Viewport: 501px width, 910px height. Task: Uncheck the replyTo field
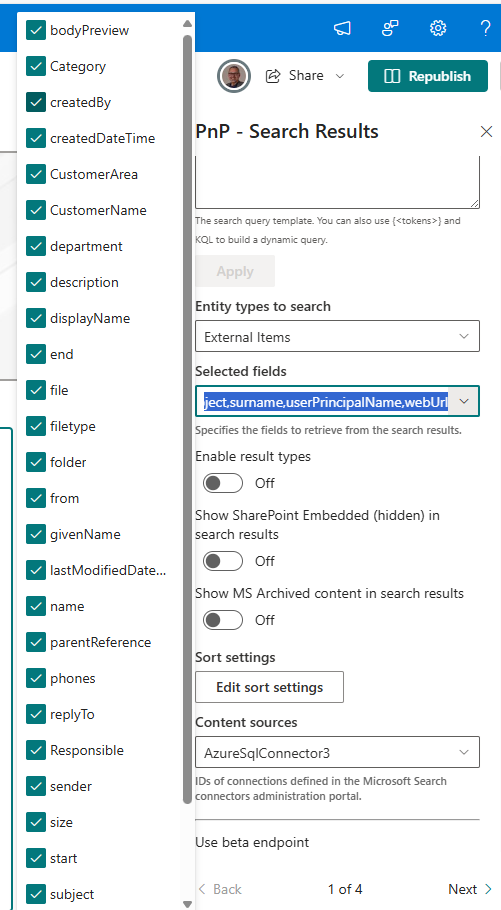pyautogui.click(x=36, y=714)
